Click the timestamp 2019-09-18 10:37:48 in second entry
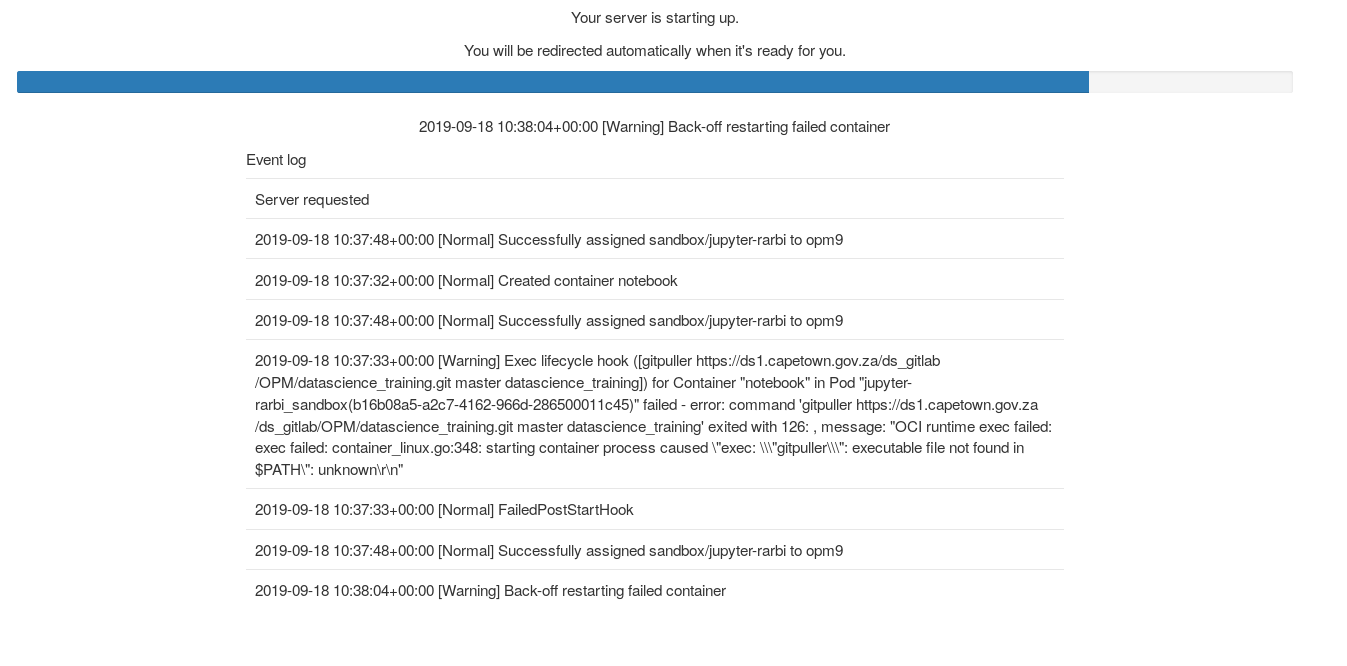Image resolution: width=1347 pixels, height=666 pixels. coord(343,240)
